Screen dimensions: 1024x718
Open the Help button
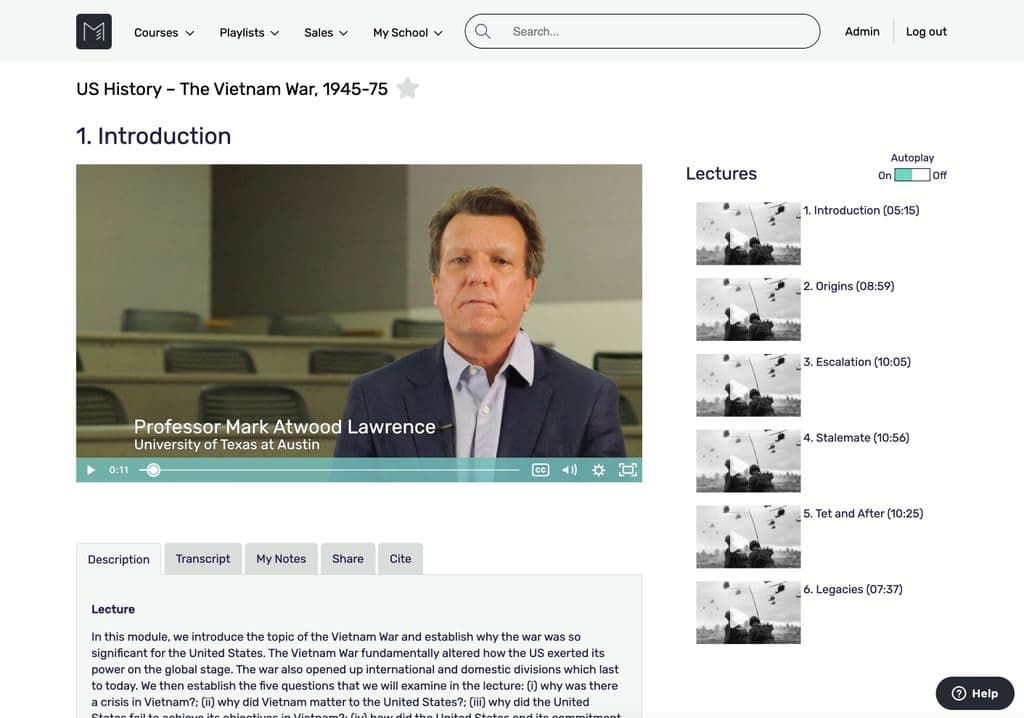(974, 693)
